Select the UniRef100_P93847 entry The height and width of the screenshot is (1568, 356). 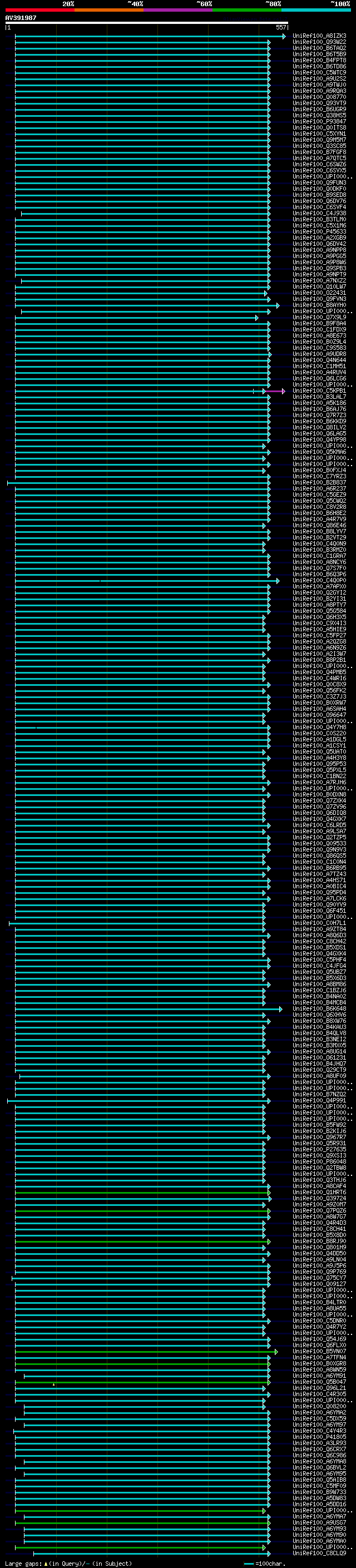coord(319,121)
